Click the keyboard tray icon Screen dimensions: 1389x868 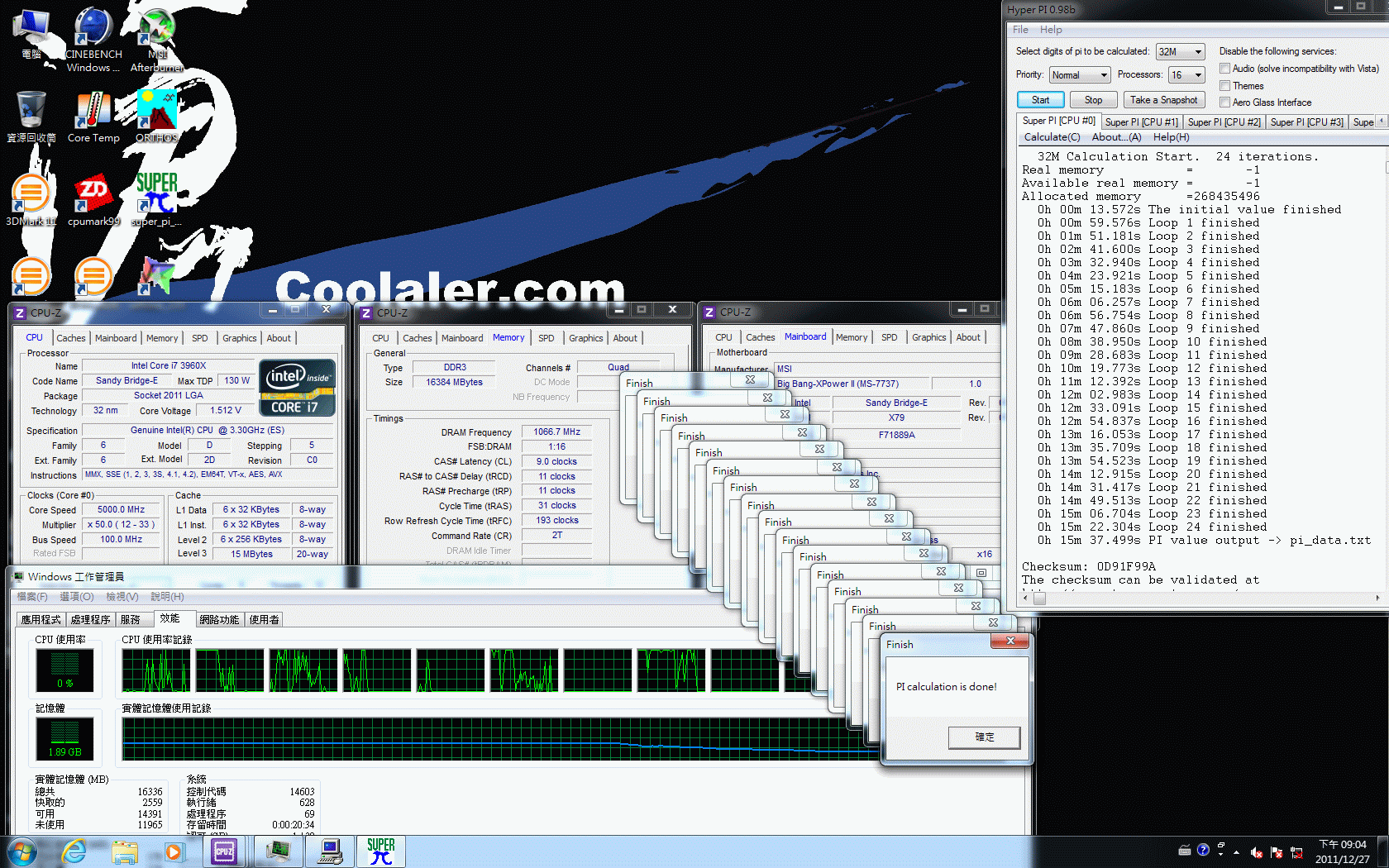1184,850
